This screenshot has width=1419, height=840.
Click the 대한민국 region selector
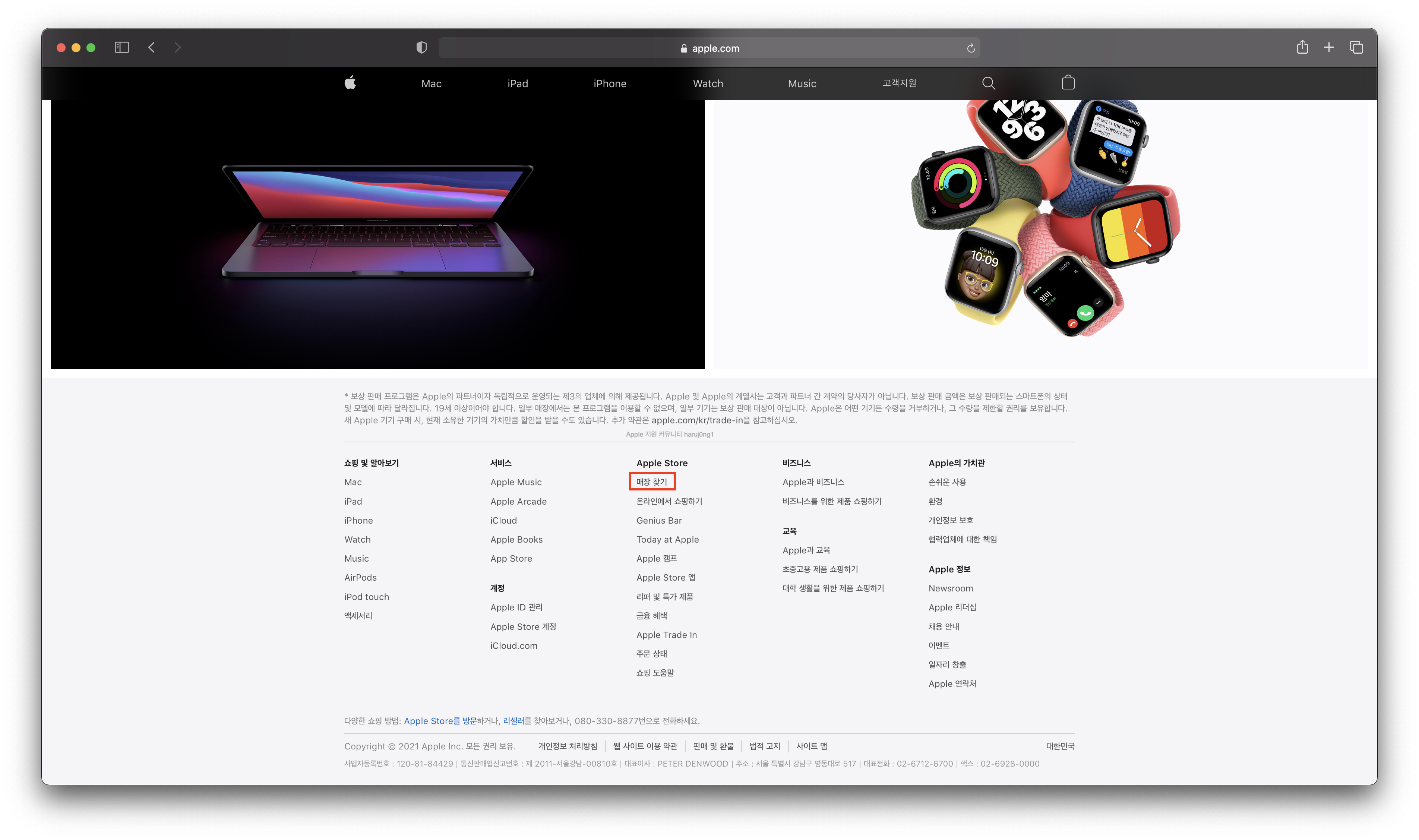(x=1059, y=746)
